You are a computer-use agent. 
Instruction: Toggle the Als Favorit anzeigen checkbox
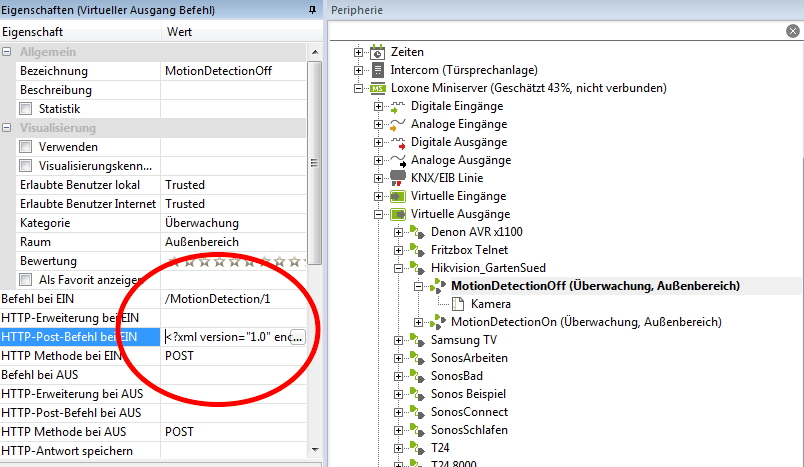point(26,279)
